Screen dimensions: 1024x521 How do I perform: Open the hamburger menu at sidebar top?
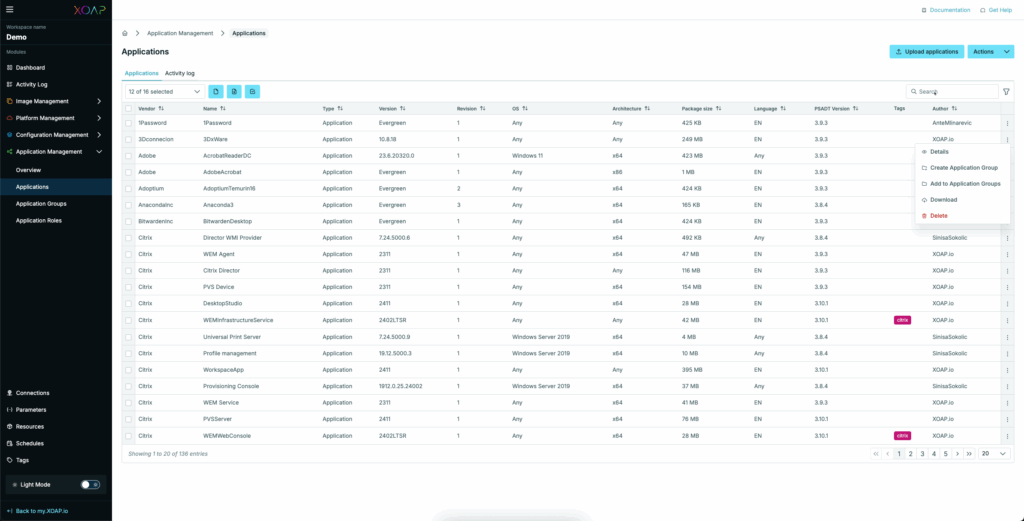click(9, 9)
